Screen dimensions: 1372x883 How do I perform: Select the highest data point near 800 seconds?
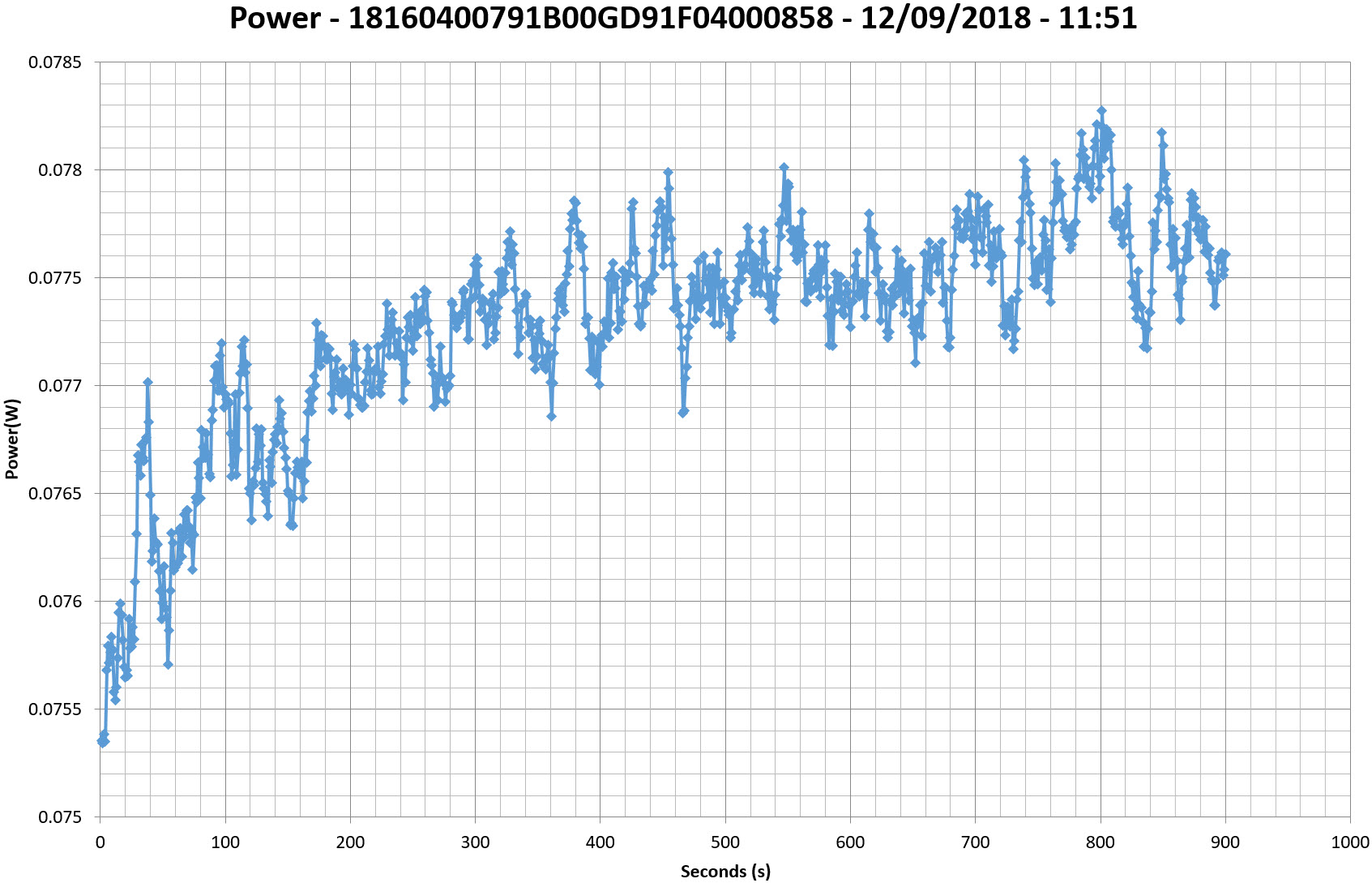click(1101, 111)
